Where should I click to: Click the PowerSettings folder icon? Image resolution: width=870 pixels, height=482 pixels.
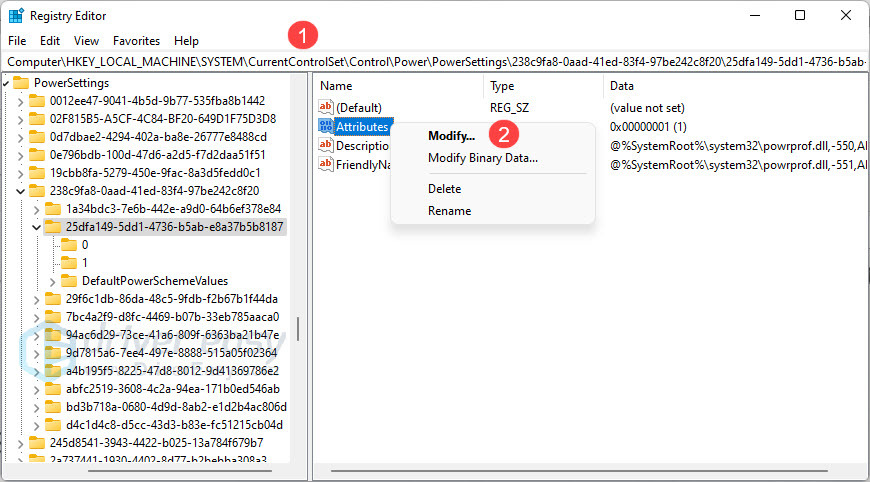point(21,82)
